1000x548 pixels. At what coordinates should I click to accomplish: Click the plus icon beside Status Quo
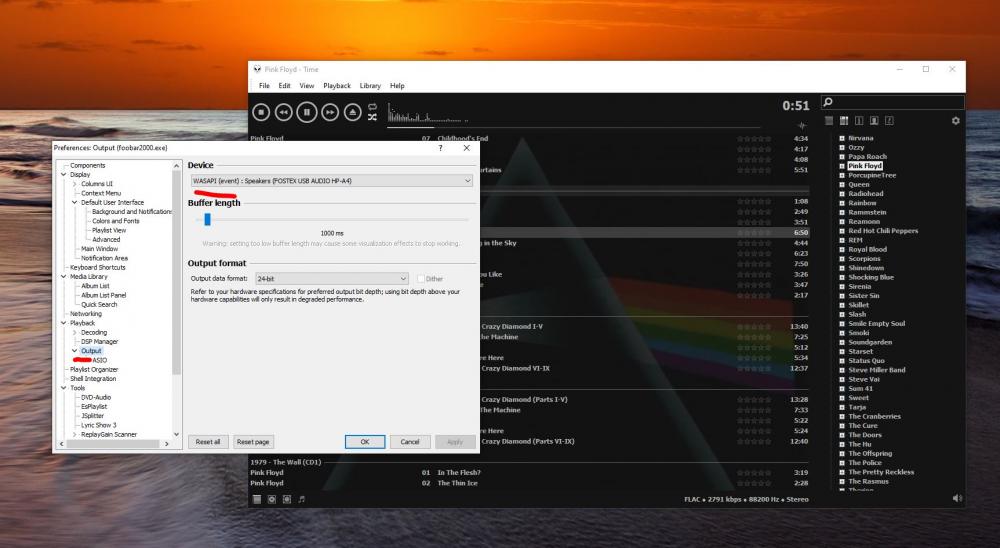(842, 360)
